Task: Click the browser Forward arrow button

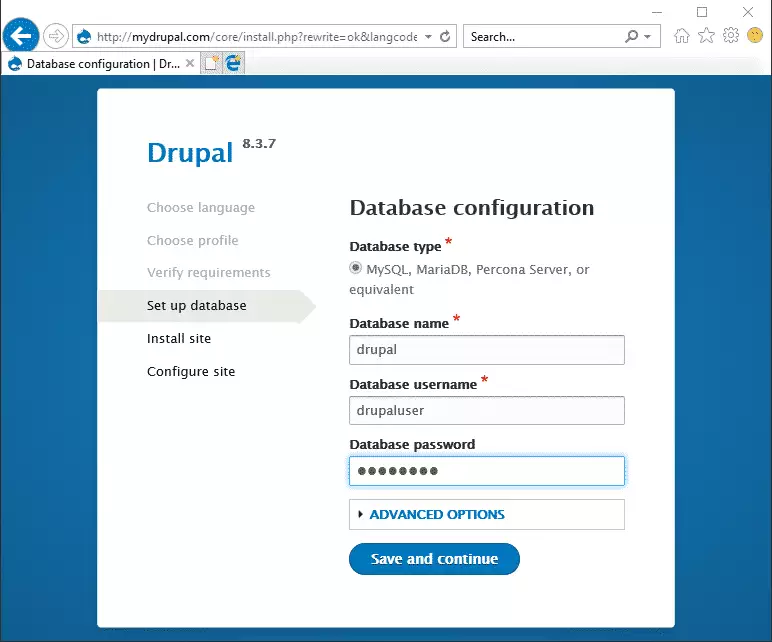Action: tap(56, 36)
